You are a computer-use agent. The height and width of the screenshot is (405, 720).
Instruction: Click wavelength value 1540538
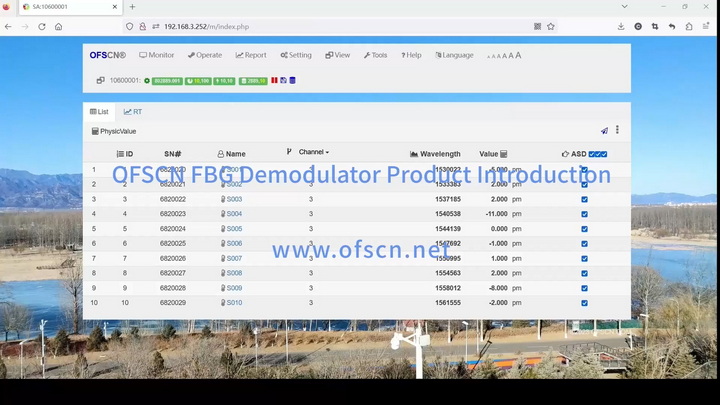[x=448, y=214]
